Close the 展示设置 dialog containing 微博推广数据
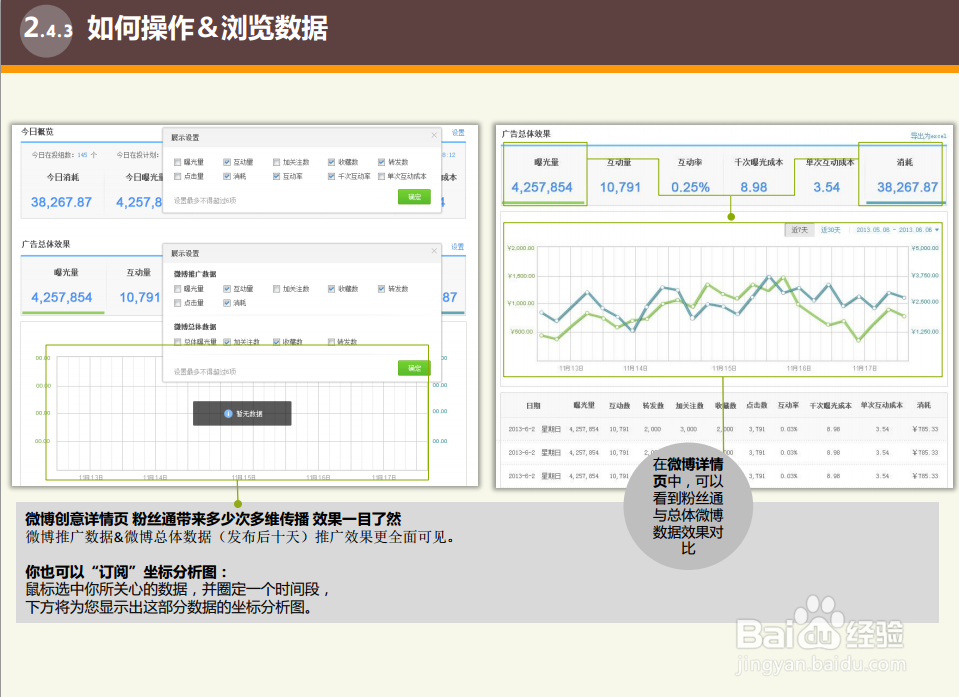Viewport: 959px width, 697px height. [434, 251]
